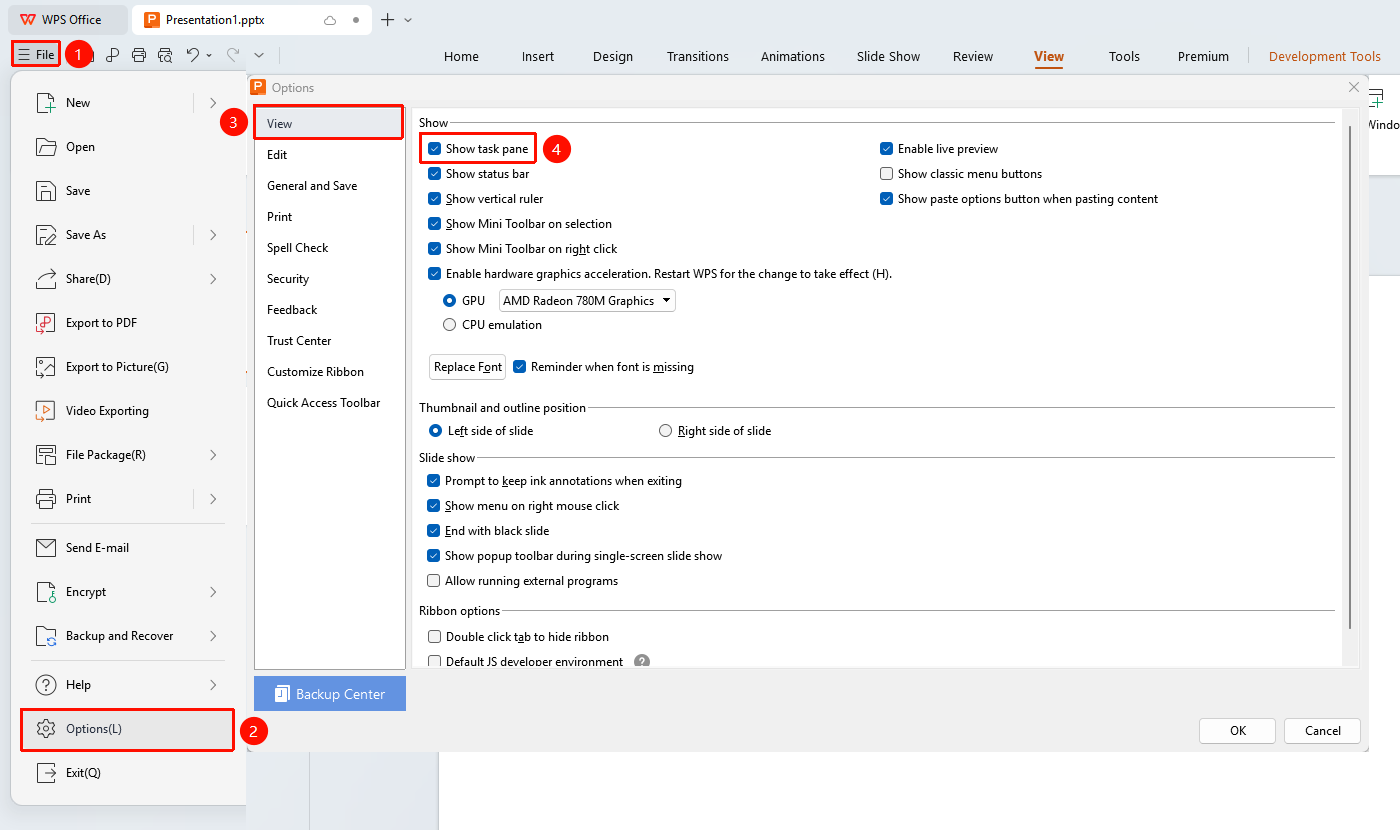Uncheck Show status bar
Viewport: 1400px width, 830px height.
pyautogui.click(x=435, y=174)
